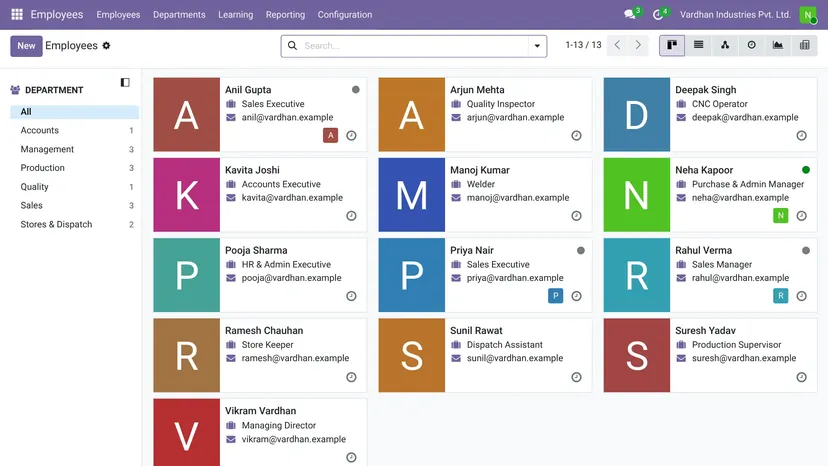Open Neha Kapoor's green N thumbnail
The height and width of the screenshot is (466, 828).
click(636, 194)
